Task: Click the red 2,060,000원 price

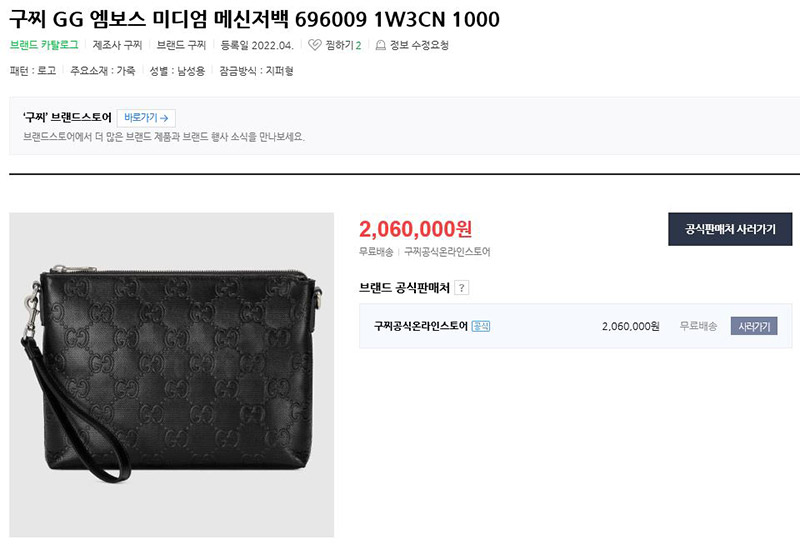Action: (x=415, y=229)
